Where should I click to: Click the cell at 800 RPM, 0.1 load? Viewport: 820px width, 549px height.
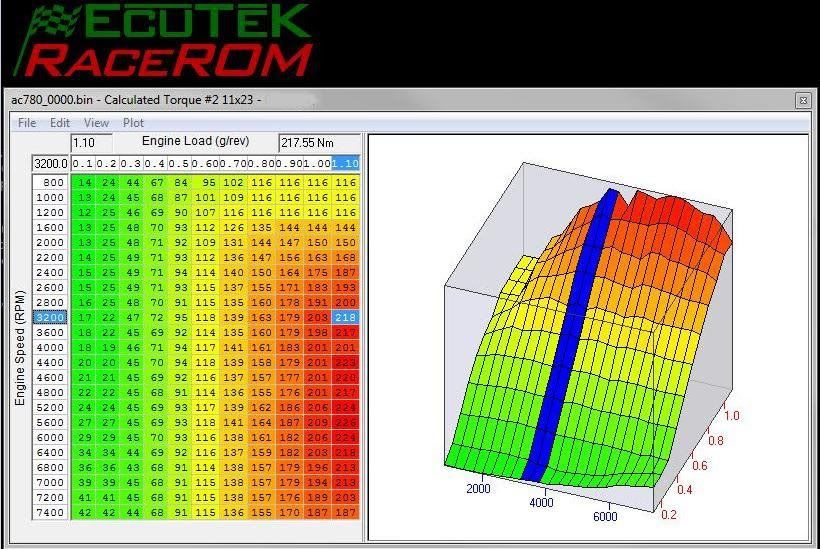(83, 183)
